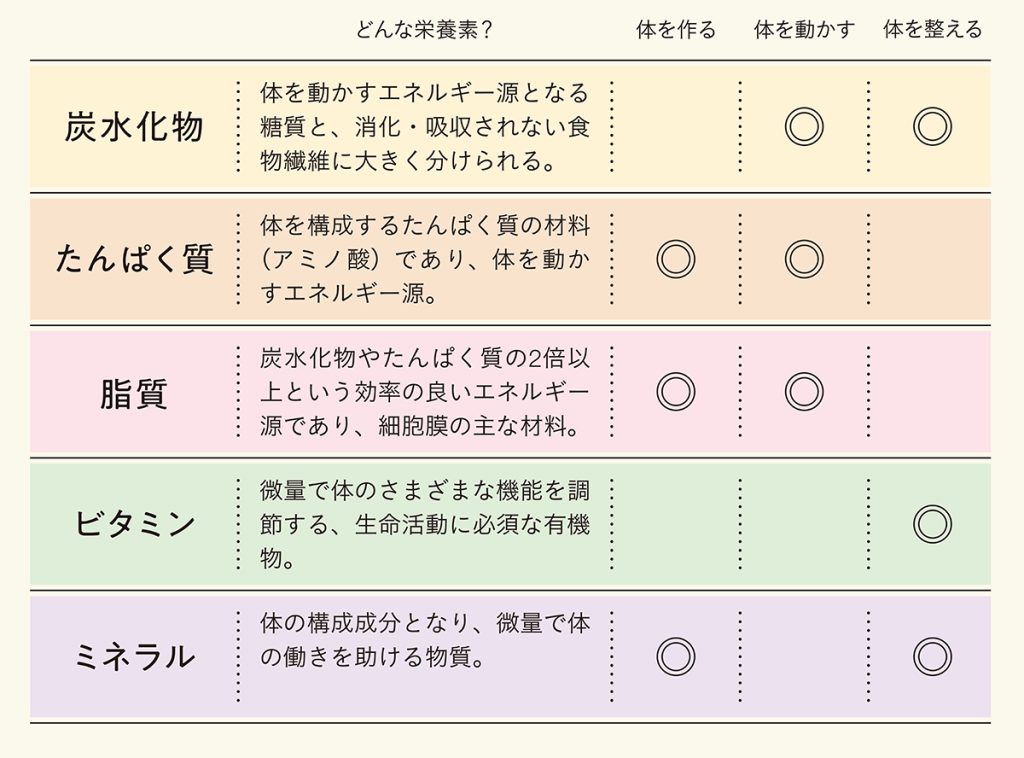Click the circle for たんぱく質 under 体を動かす
The height and width of the screenshot is (758, 1024).
pos(804,259)
